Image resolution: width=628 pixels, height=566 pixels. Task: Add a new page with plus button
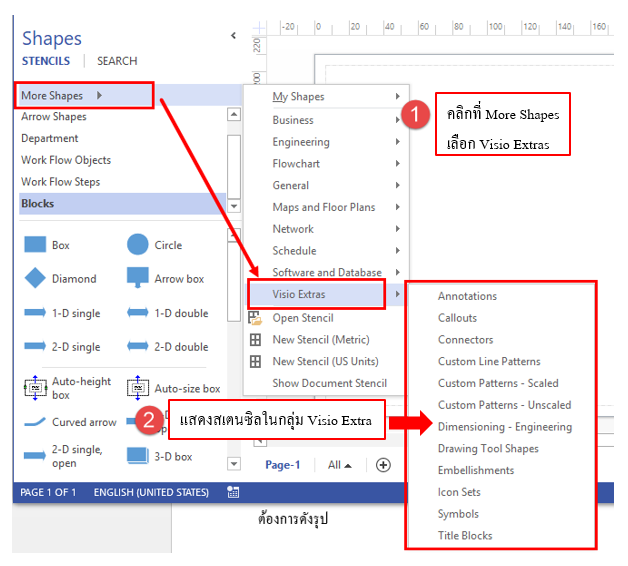tap(382, 465)
